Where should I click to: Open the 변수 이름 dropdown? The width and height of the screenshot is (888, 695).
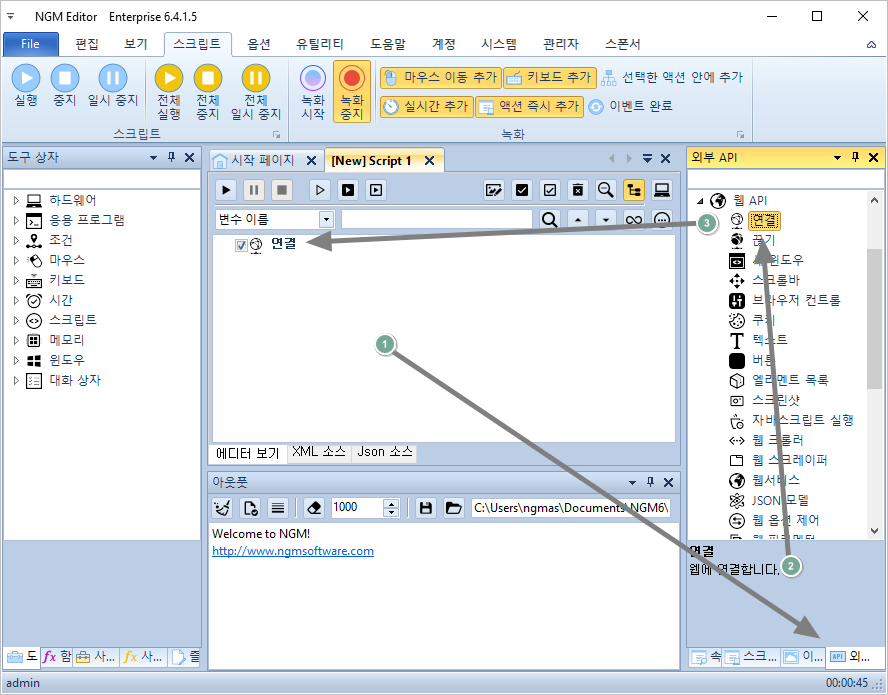click(326, 219)
